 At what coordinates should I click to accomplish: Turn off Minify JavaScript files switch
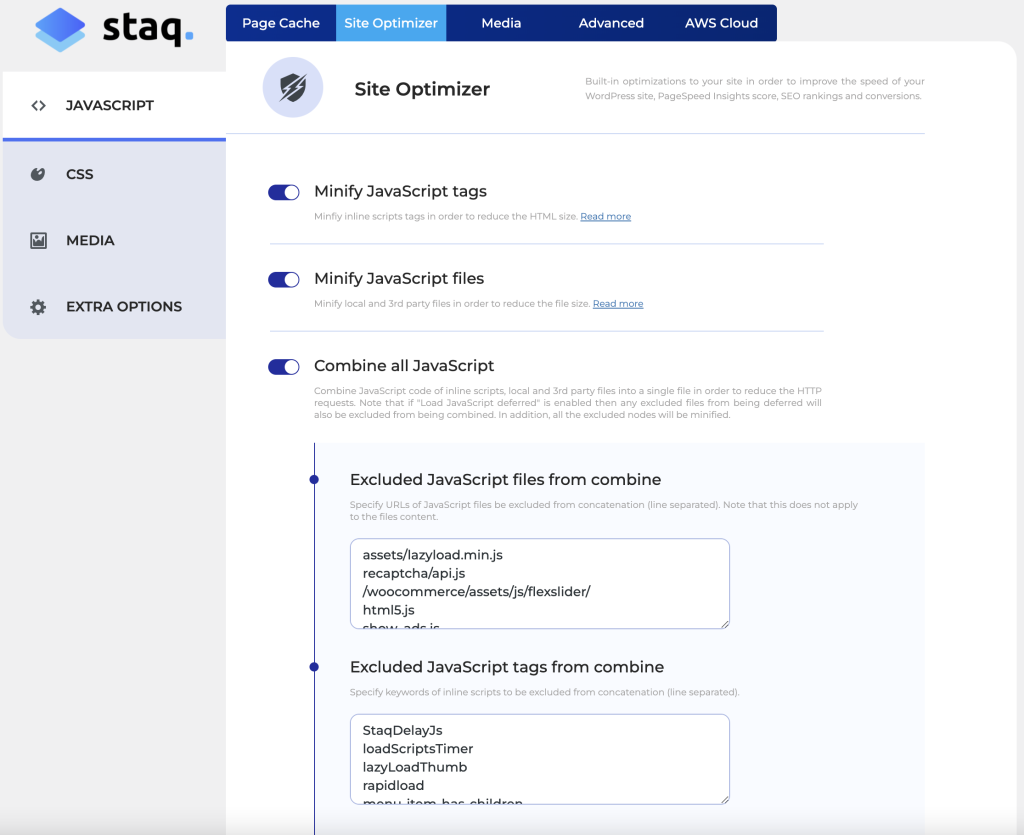click(284, 280)
